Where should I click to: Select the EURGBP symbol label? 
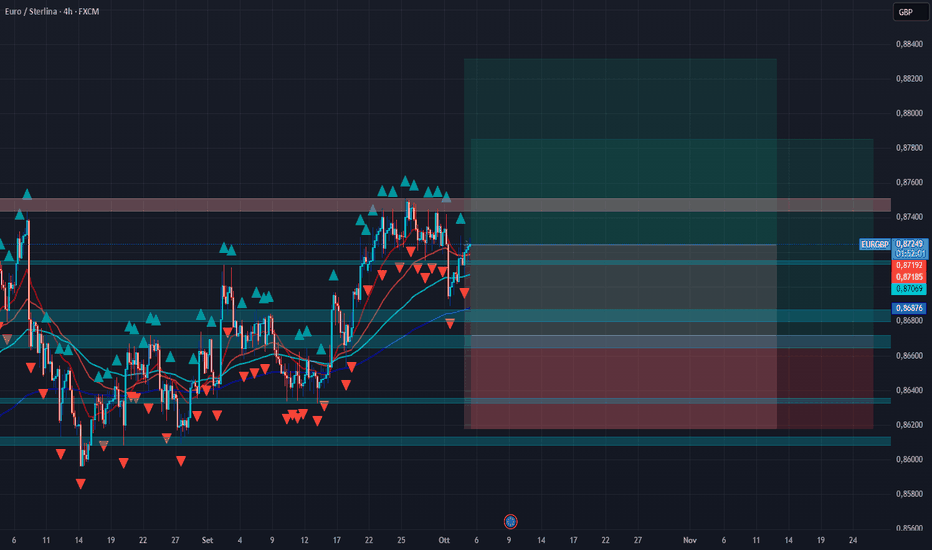(x=875, y=244)
